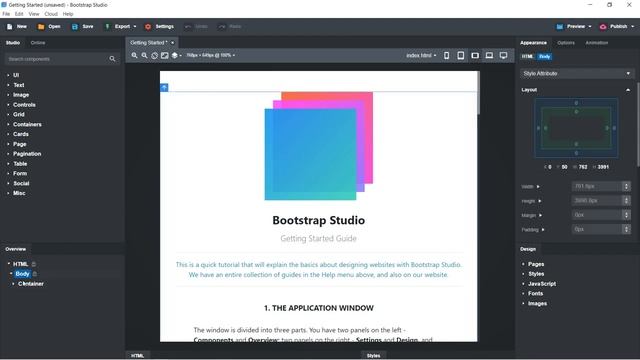Open Settings from the toolbar

(159, 27)
